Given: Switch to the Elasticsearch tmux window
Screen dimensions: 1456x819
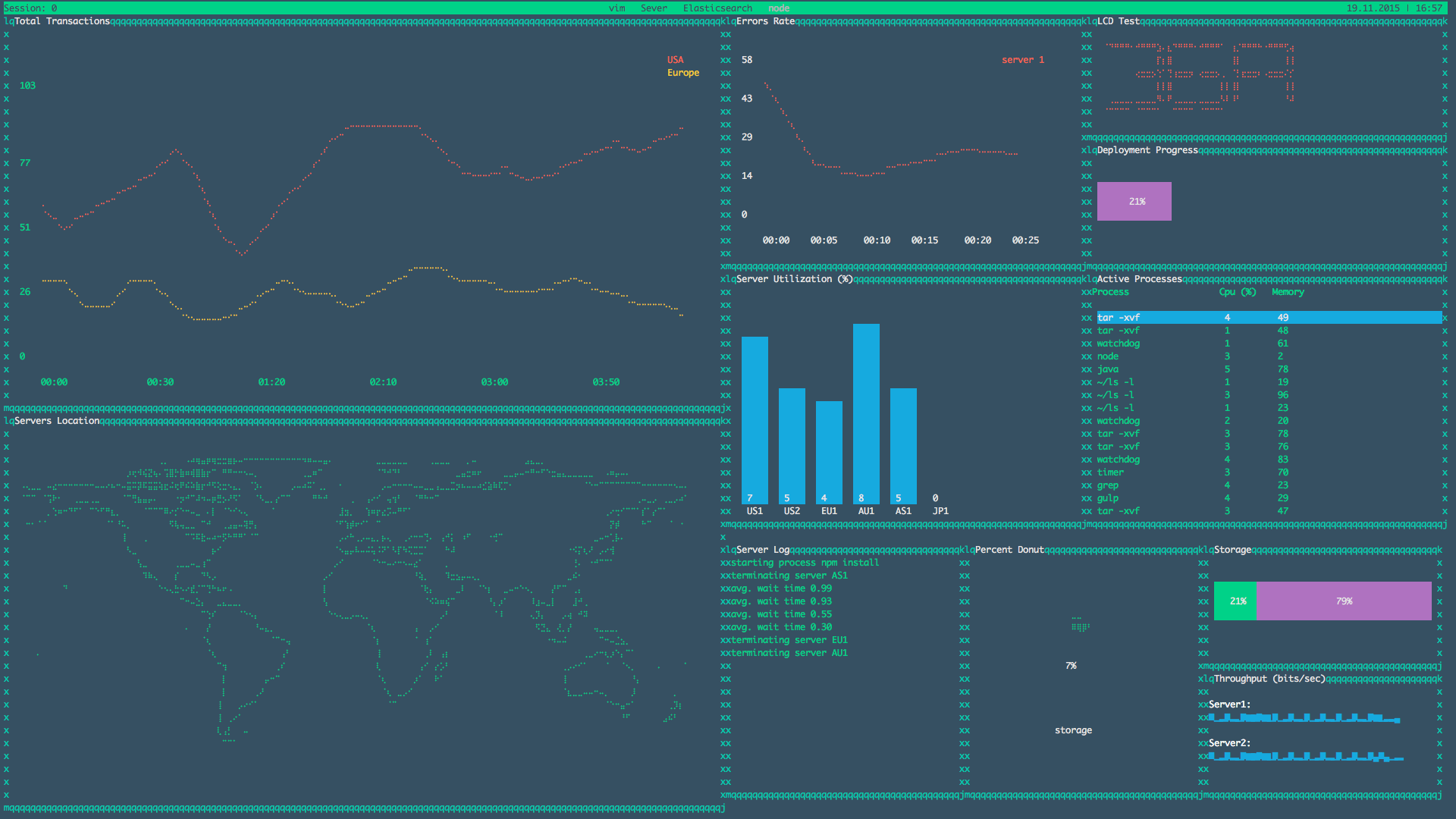Looking at the screenshot, I should (717, 8).
